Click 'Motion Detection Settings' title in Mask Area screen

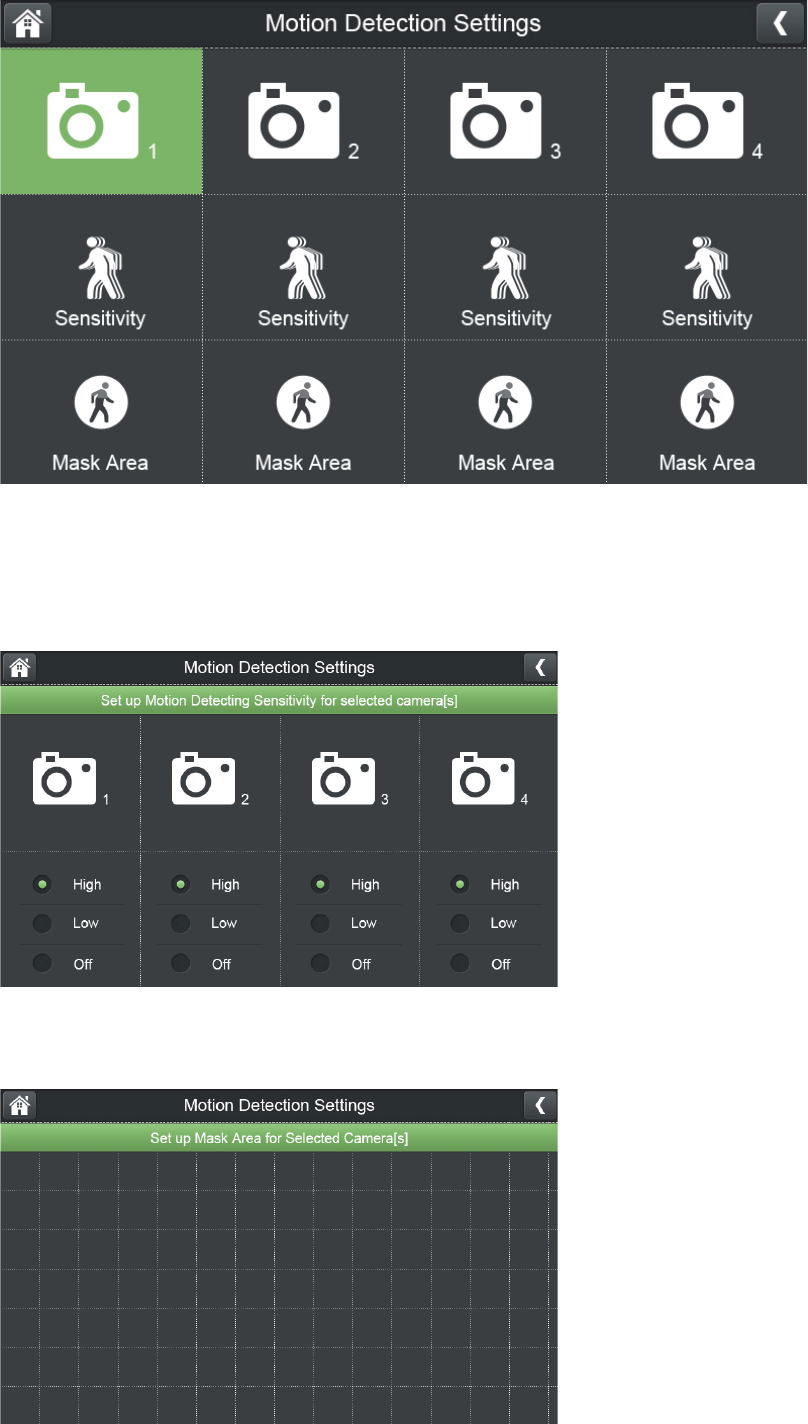(x=279, y=1105)
